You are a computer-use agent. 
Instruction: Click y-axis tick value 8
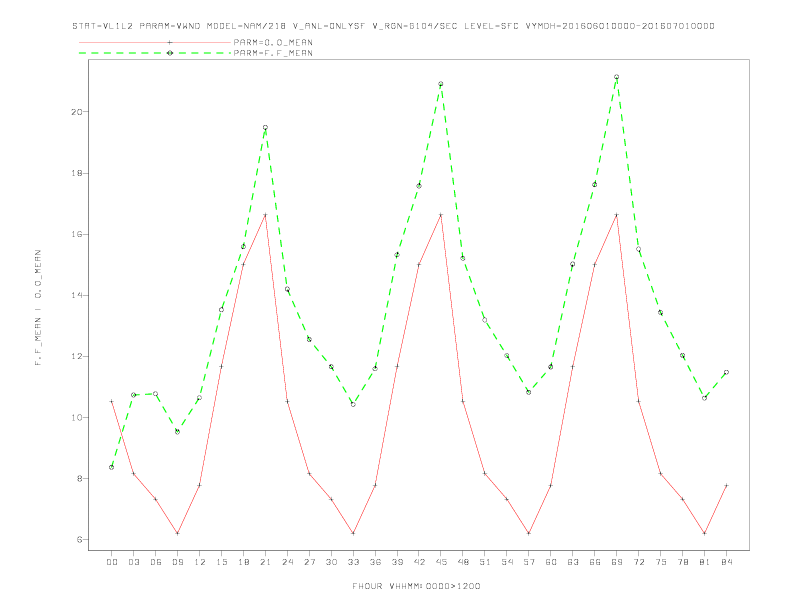pos(80,479)
